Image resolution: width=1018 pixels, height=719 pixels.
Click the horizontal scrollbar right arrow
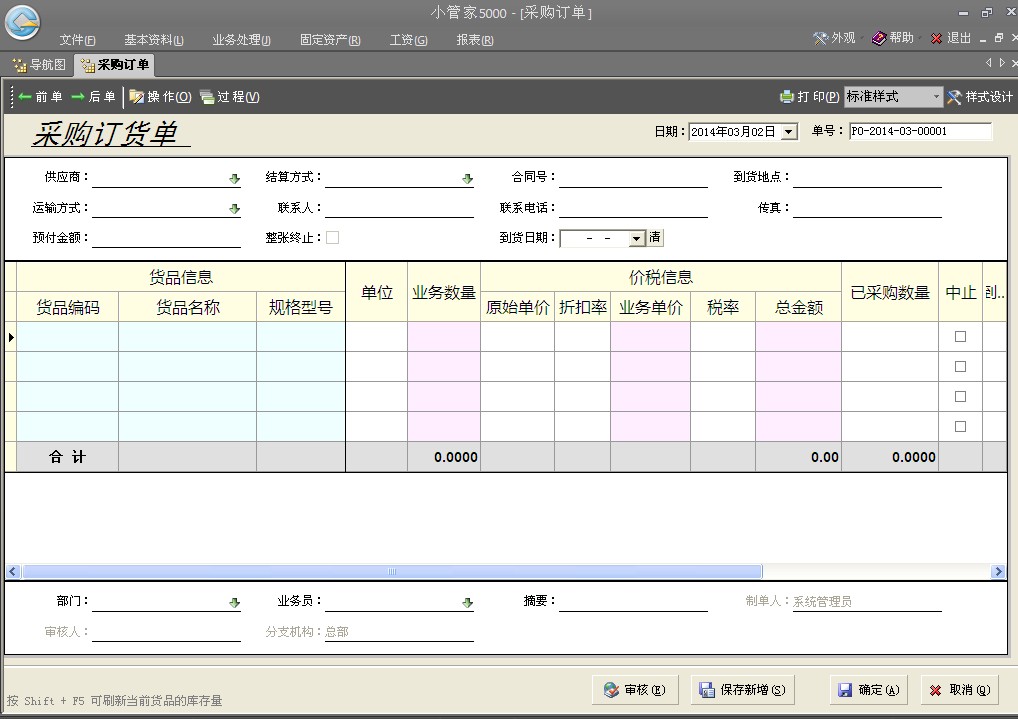point(999,572)
